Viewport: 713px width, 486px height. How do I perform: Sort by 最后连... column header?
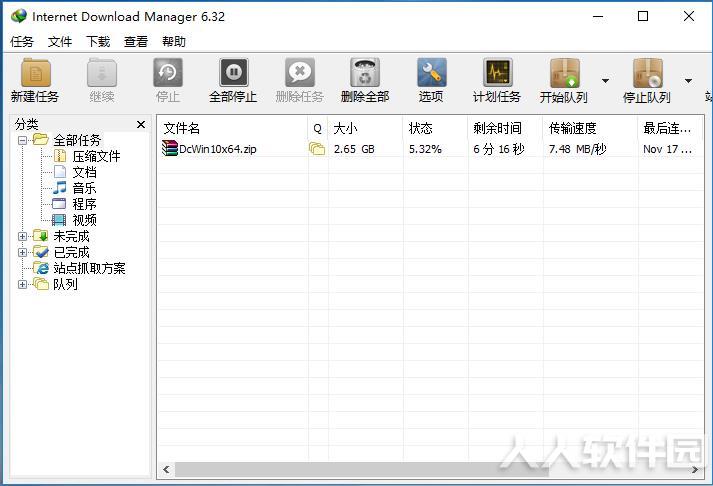point(670,128)
